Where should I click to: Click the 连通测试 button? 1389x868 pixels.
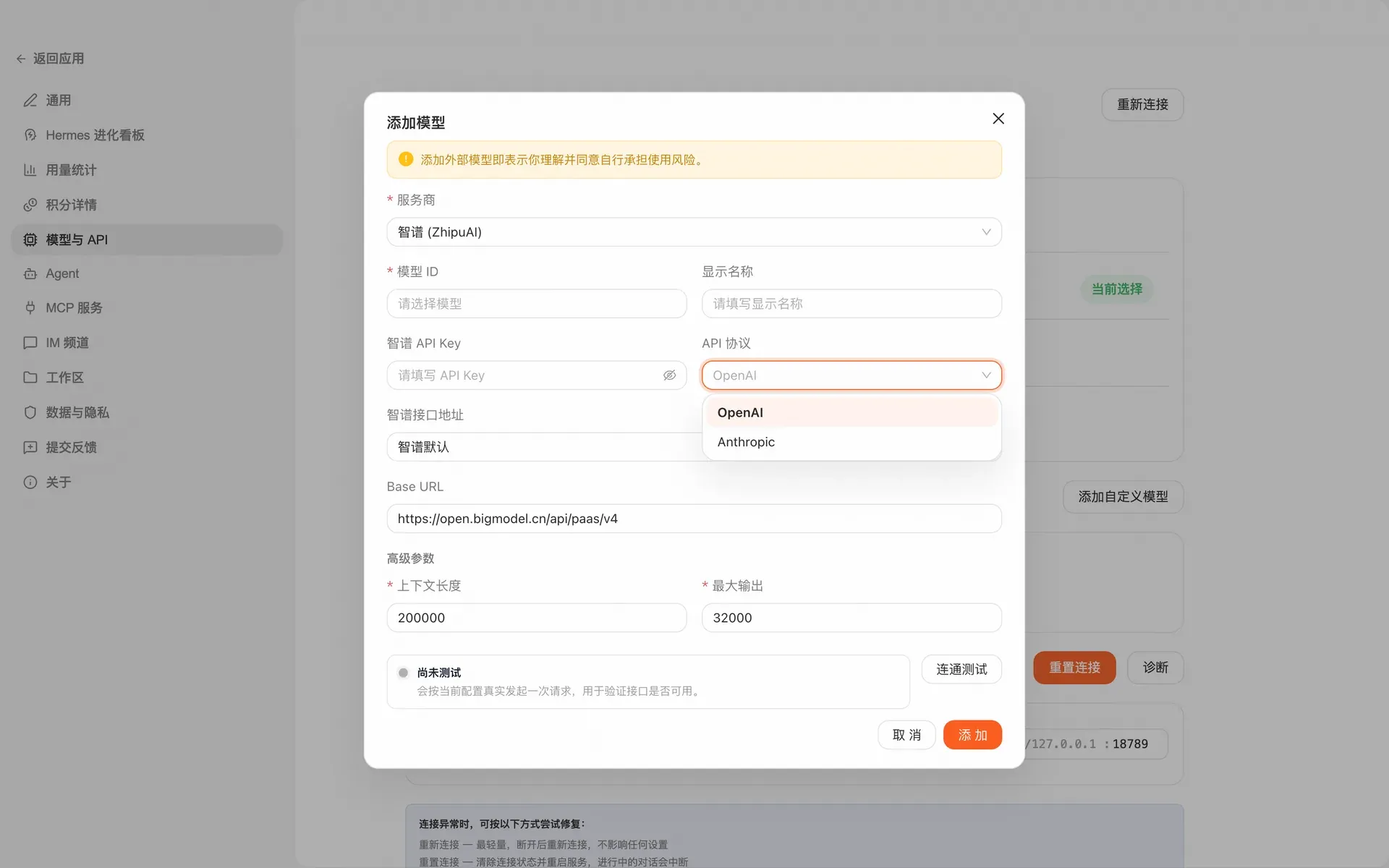point(961,669)
